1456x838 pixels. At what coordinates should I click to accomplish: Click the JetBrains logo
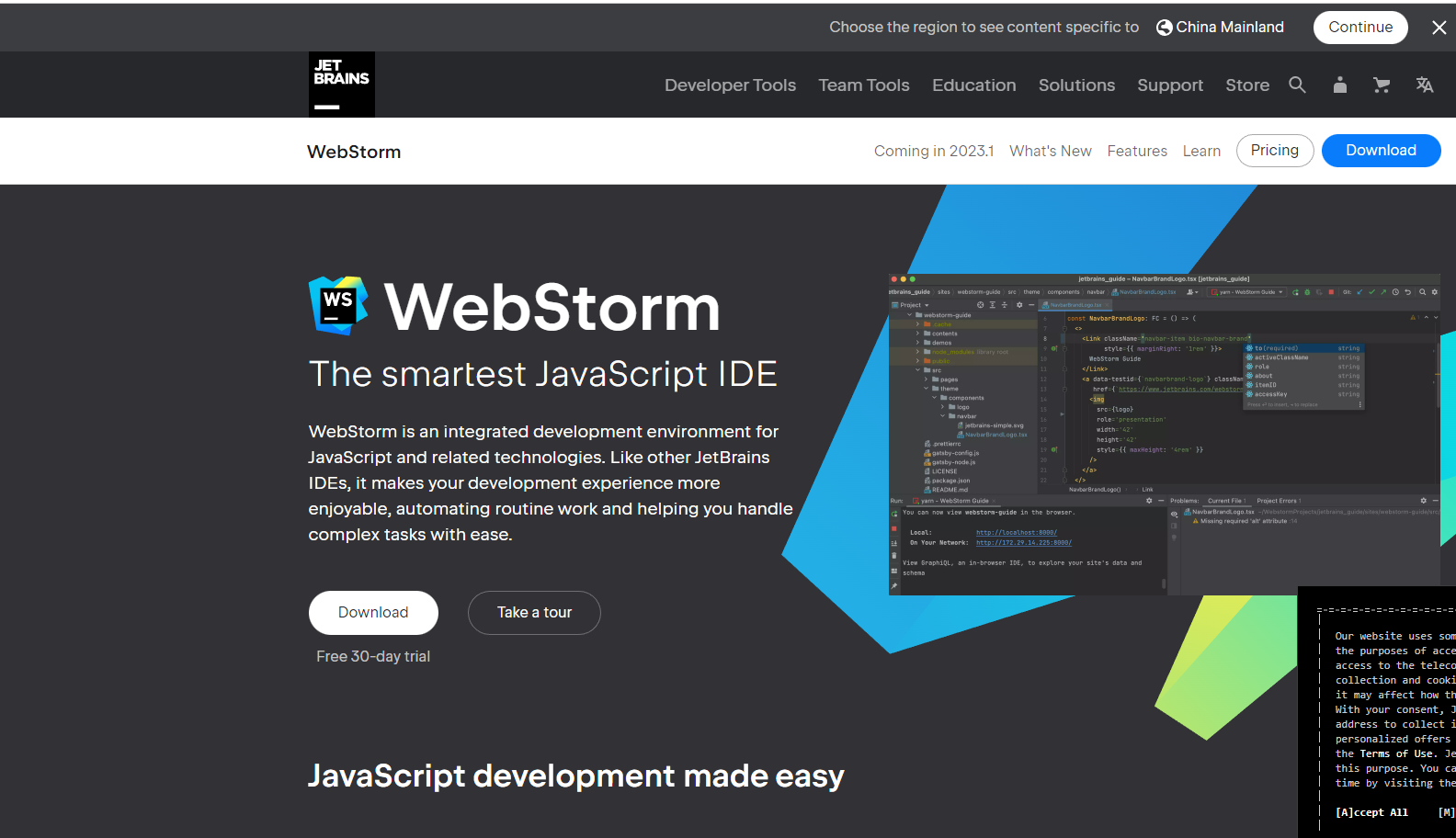[x=342, y=85]
